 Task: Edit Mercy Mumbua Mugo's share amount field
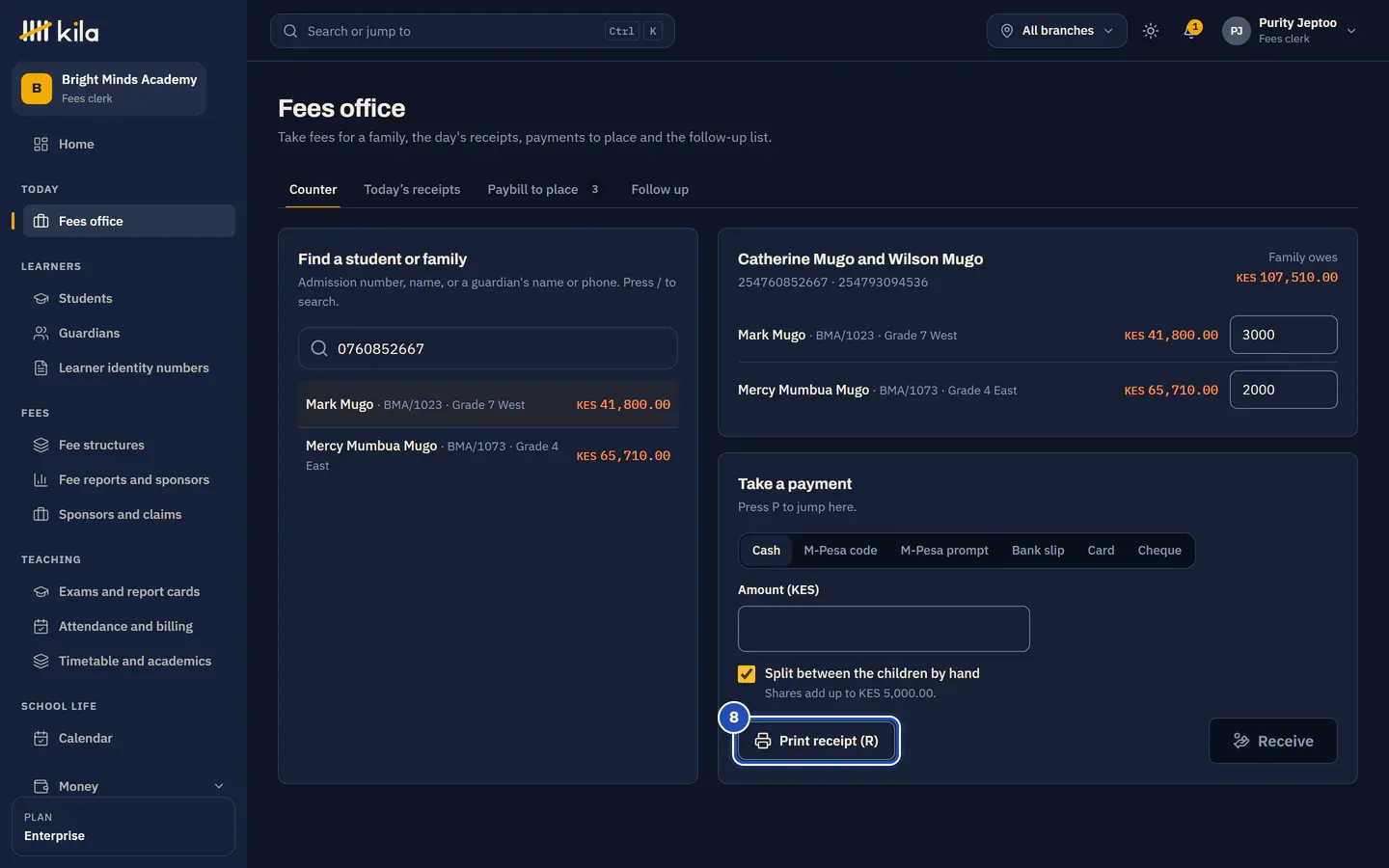coord(1284,390)
